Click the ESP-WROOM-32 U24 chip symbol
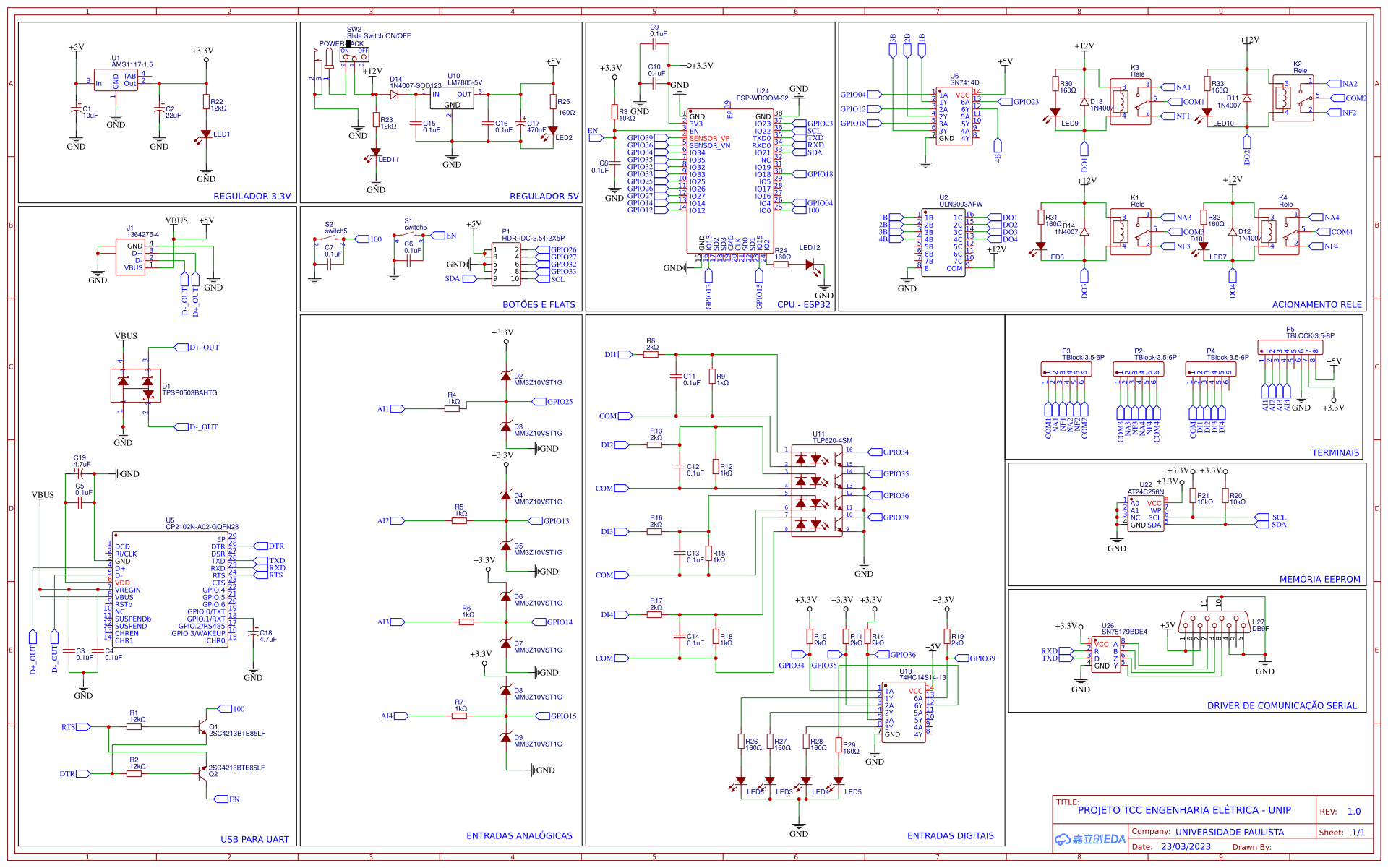Viewport: 1388px width, 868px height. [x=729, y=181]
